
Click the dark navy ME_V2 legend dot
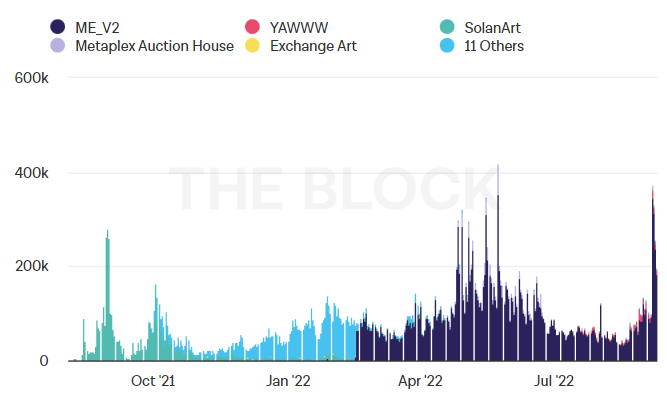tap(57, 27)
